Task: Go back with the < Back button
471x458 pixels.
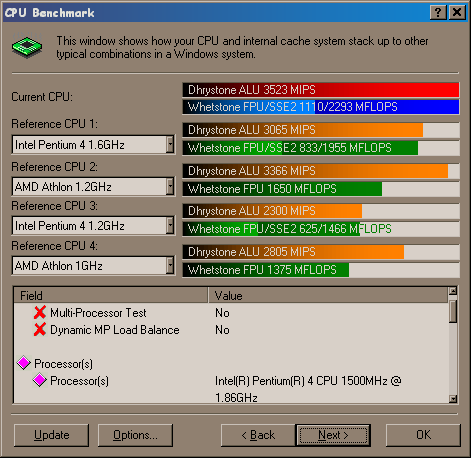Action: [258, 435]
